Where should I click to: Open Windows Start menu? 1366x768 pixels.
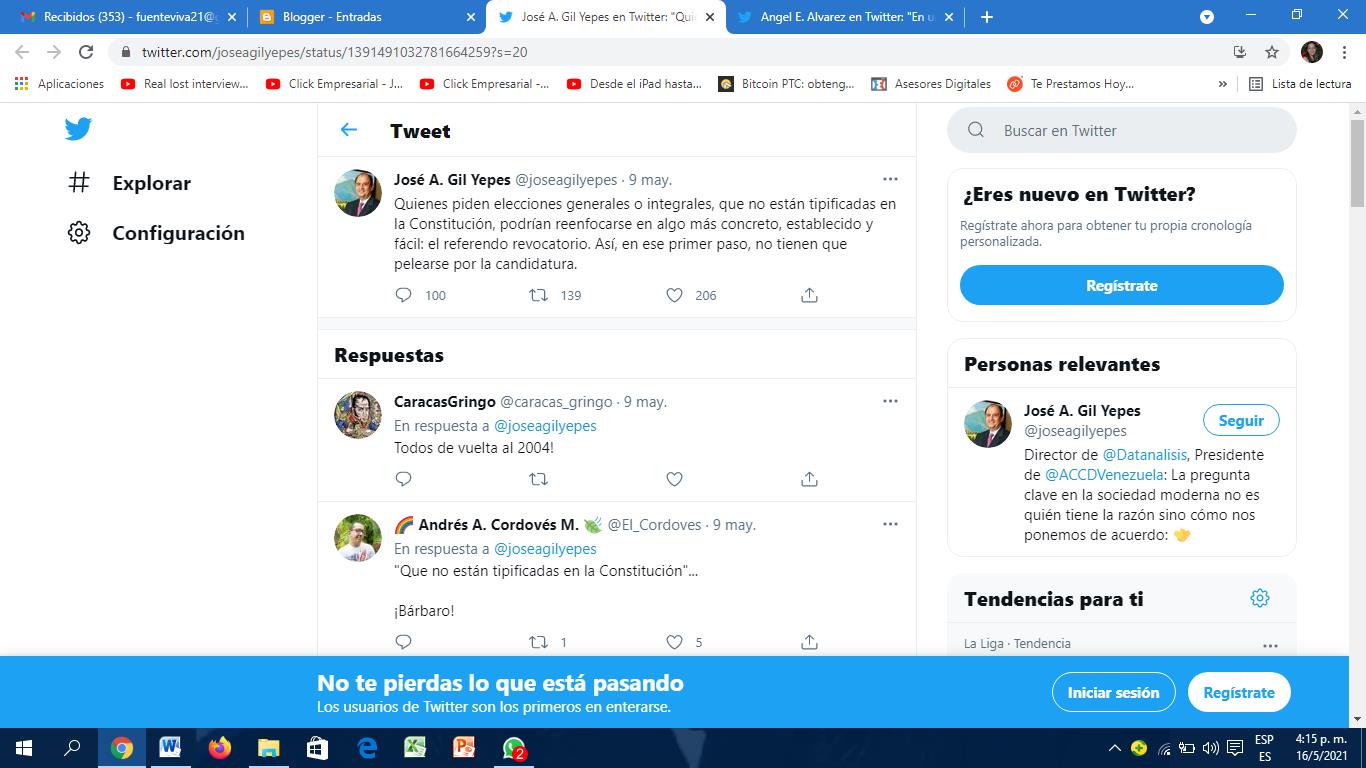coord(24,748)
